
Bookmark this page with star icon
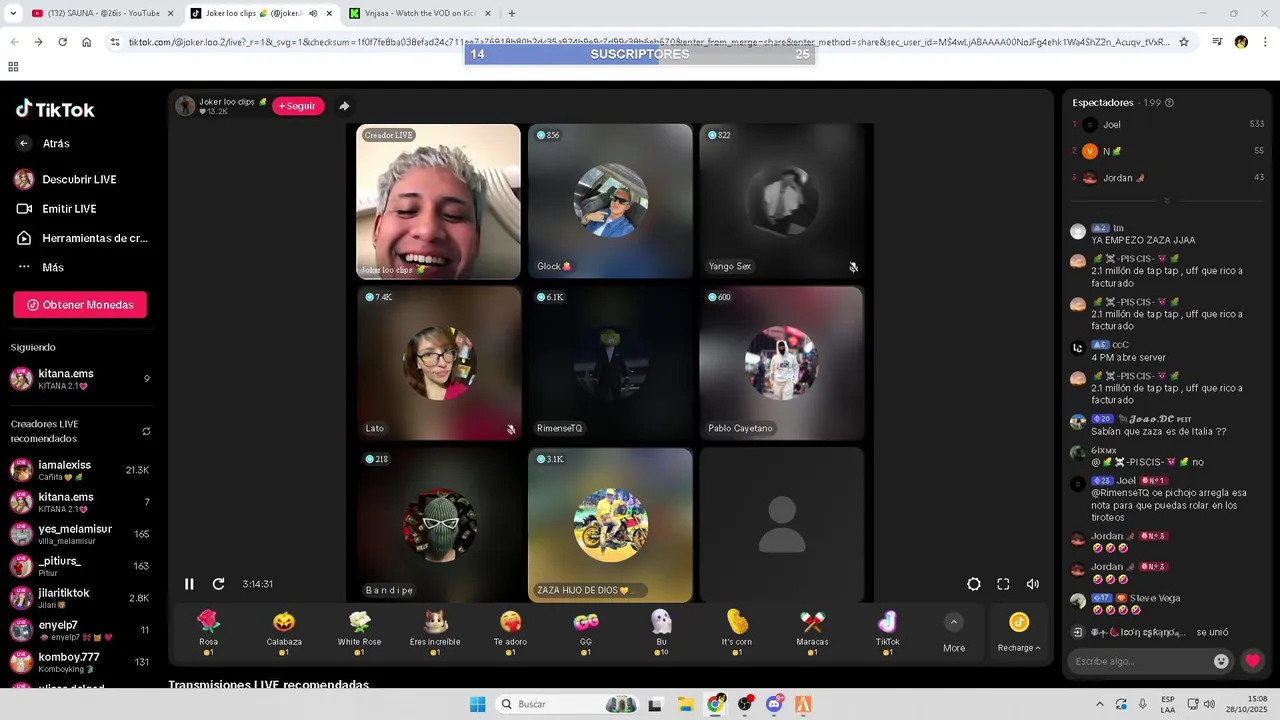1184,42
